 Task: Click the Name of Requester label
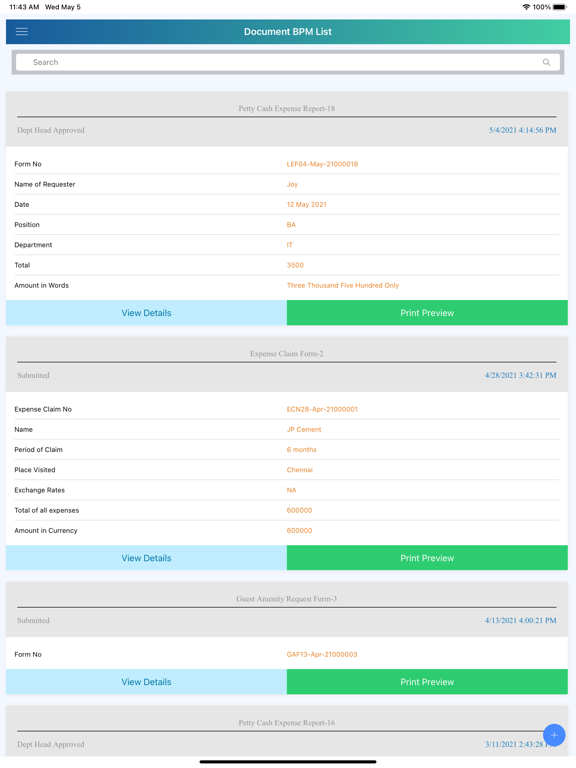45,184
